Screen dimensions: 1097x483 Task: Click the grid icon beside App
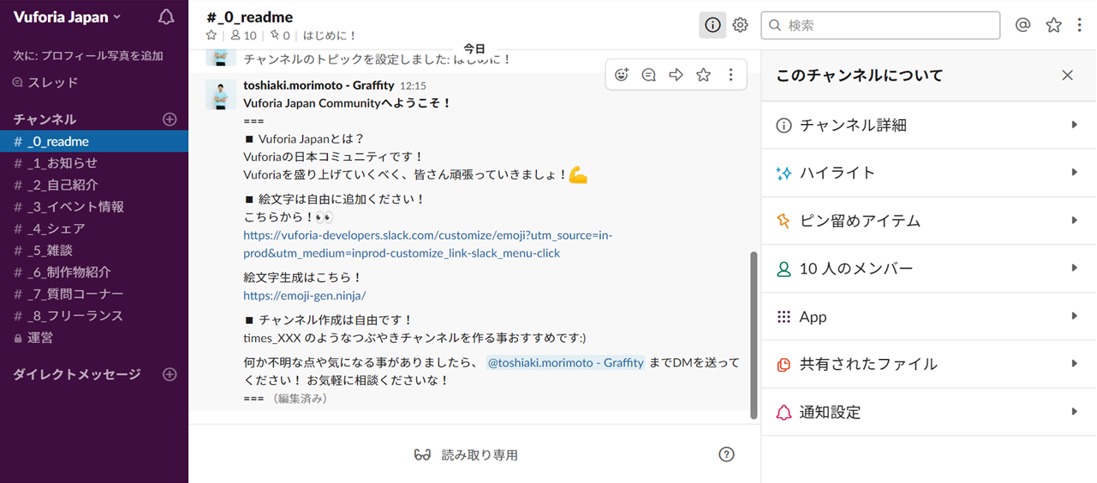[x=784, y=317]
